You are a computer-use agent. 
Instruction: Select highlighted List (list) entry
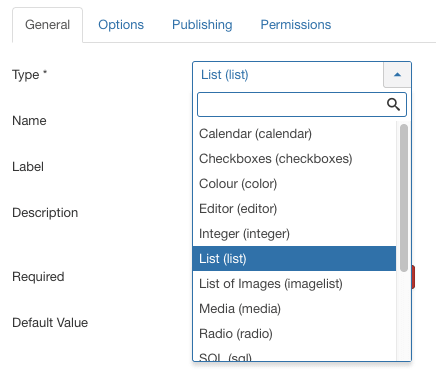(294, 259)
